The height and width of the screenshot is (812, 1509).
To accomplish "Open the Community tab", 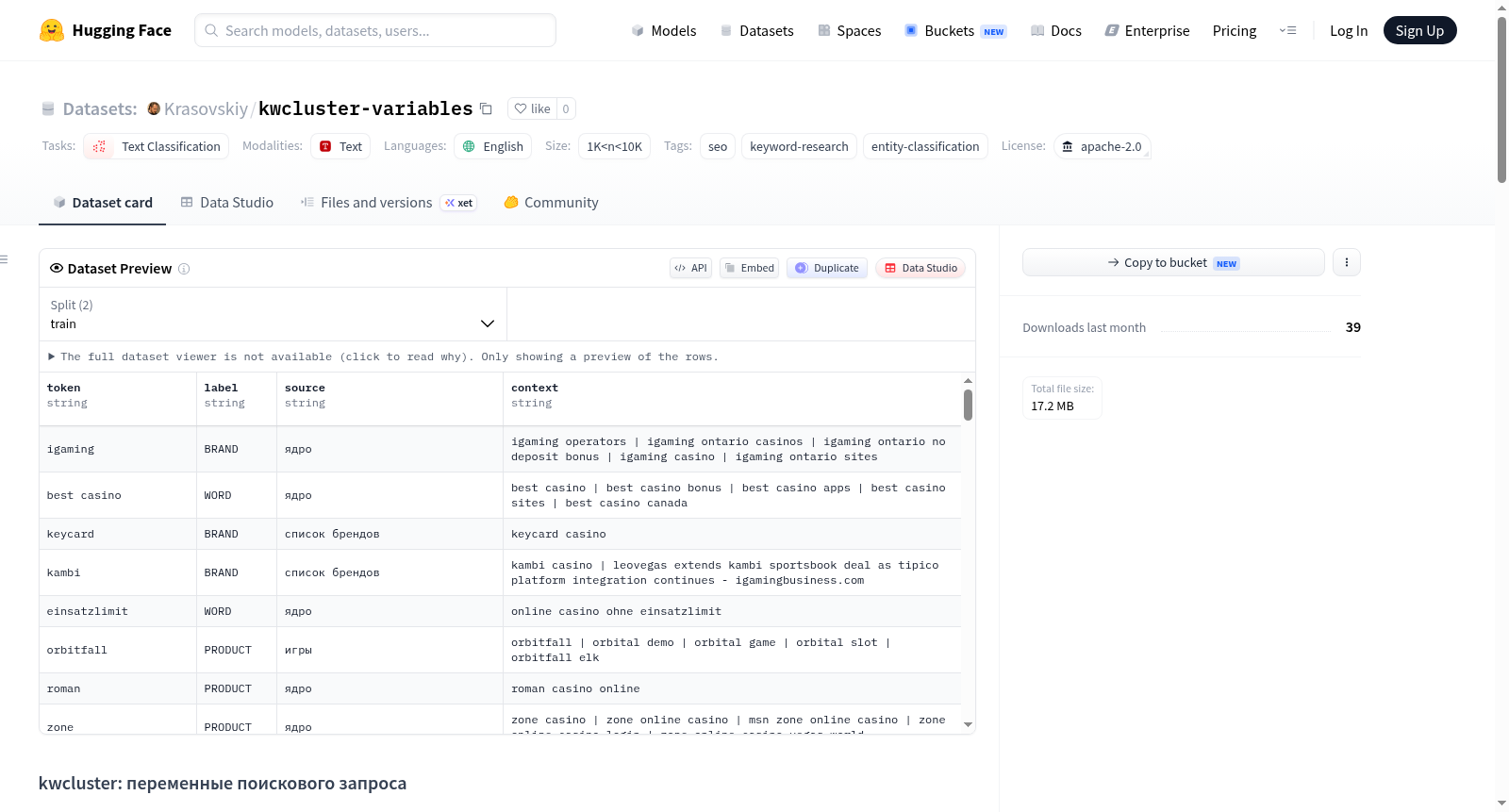I will [x=551, y=203].
